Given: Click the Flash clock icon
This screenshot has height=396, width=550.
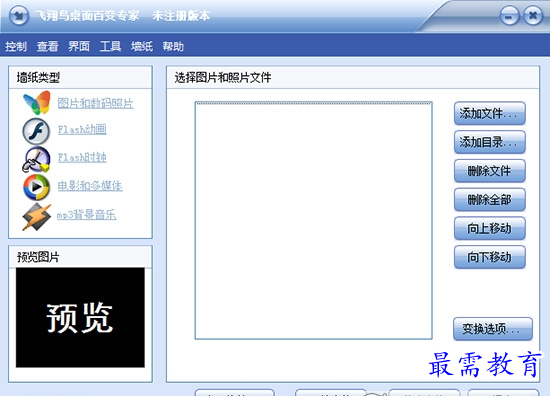Looking at the screenshot, I should click(x=36, y=160).
